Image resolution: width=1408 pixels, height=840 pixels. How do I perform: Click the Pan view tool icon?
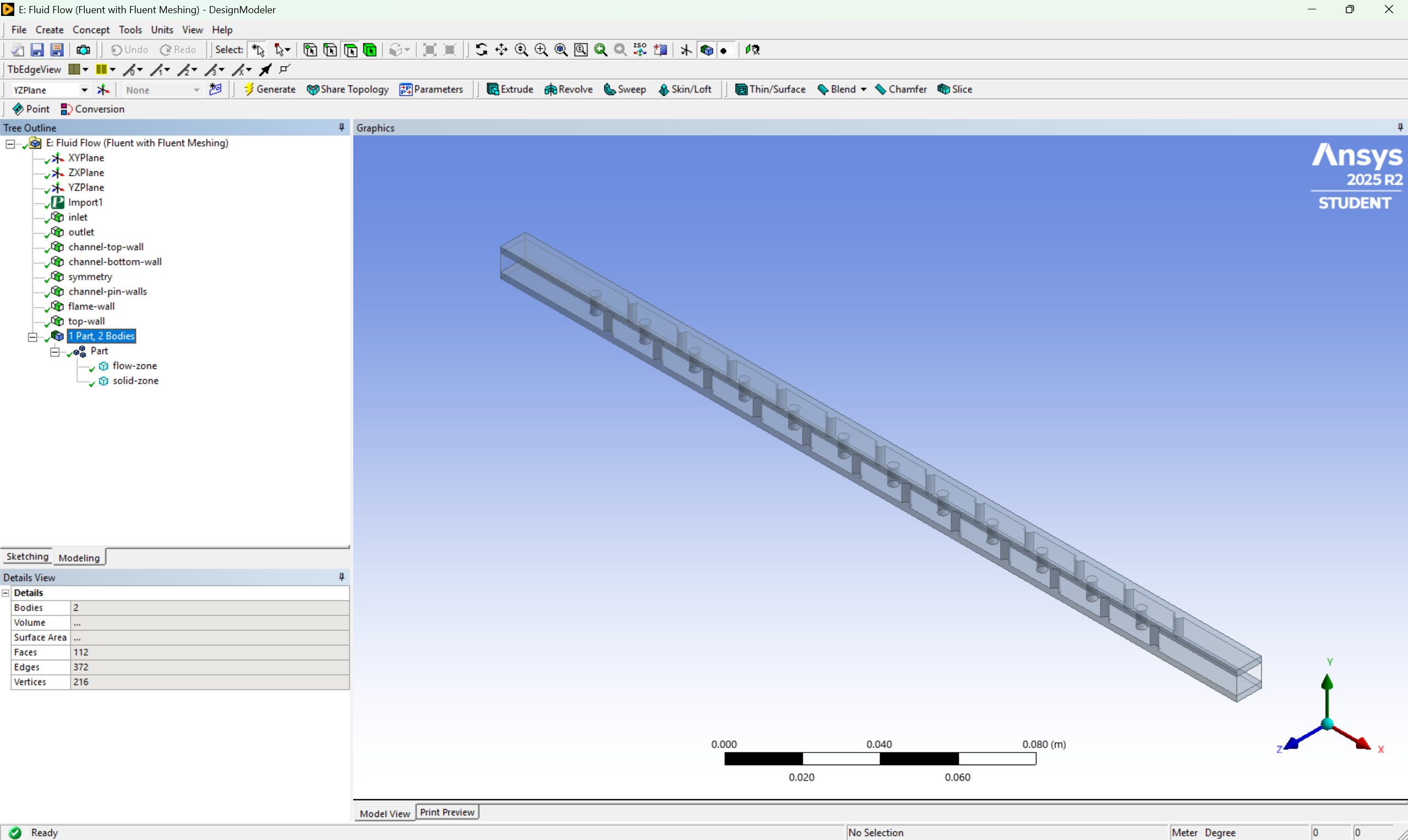pos(501,50)
